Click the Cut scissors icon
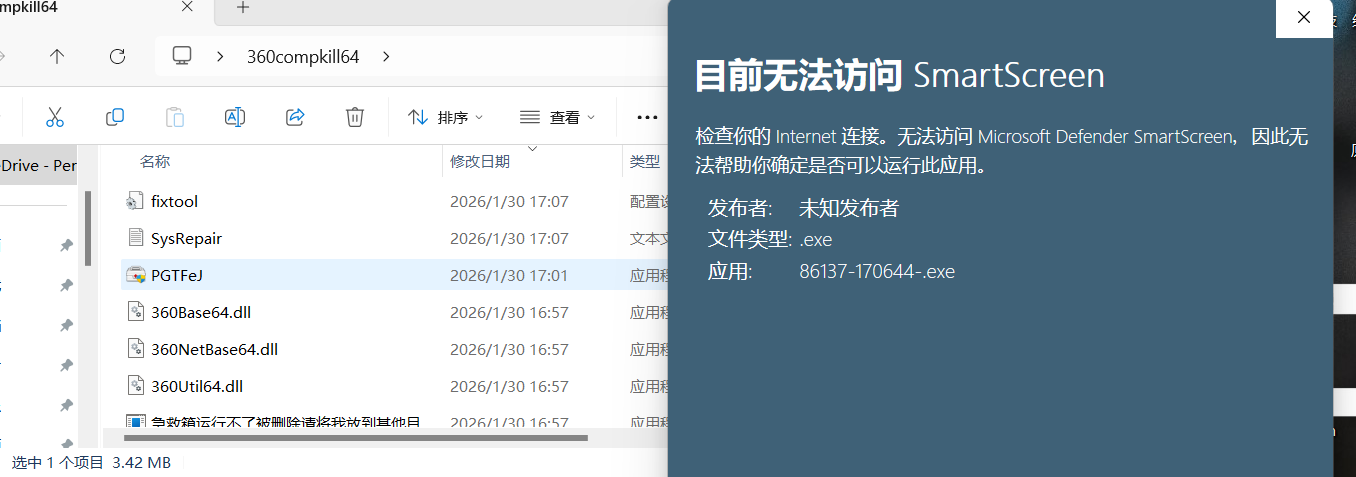The image size is (1356, 477). pyautogui.click(x=55, y=117)
